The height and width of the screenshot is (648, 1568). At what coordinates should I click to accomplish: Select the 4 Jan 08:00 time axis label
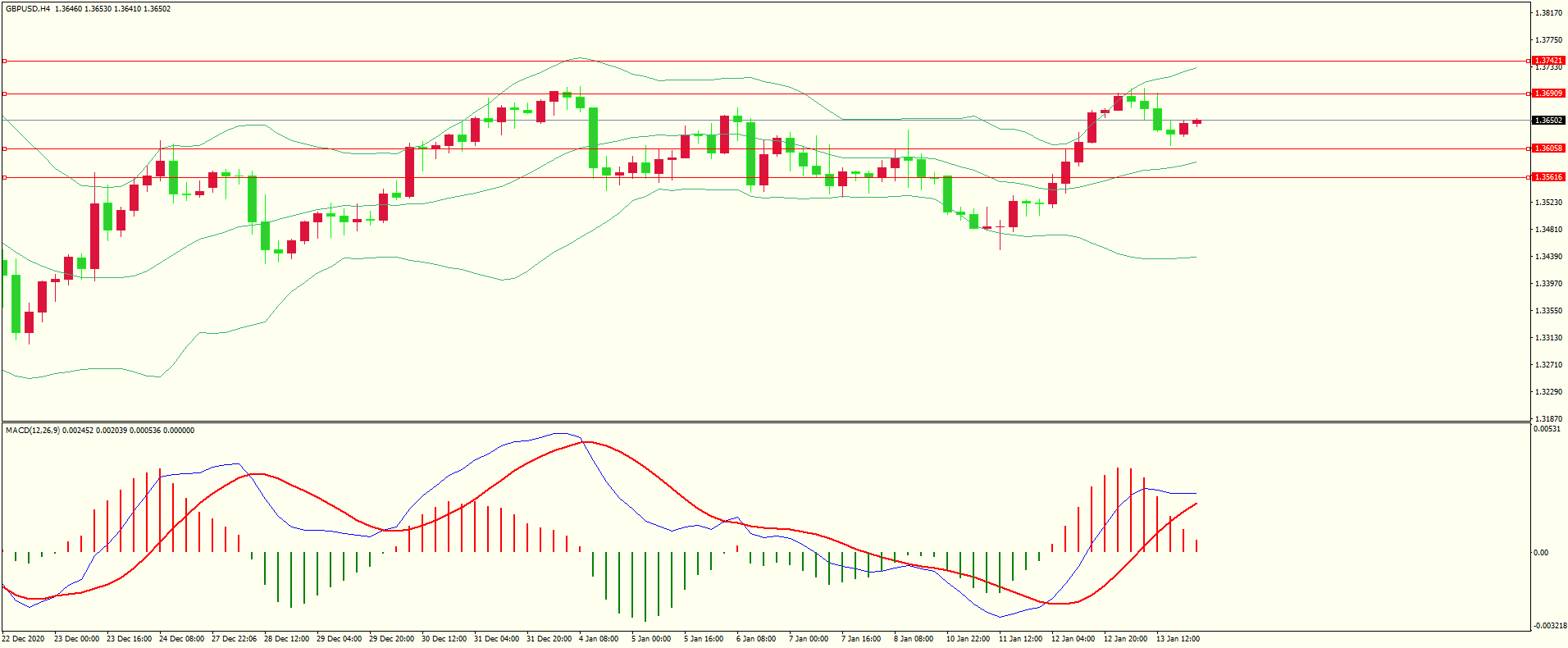[x=598, y=639]
